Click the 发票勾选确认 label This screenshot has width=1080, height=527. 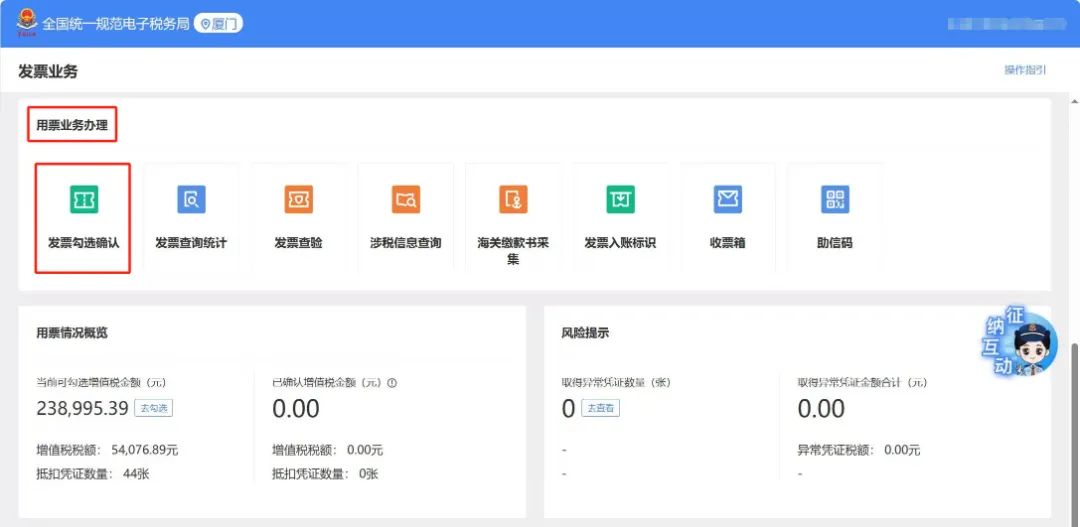point(83,243)
